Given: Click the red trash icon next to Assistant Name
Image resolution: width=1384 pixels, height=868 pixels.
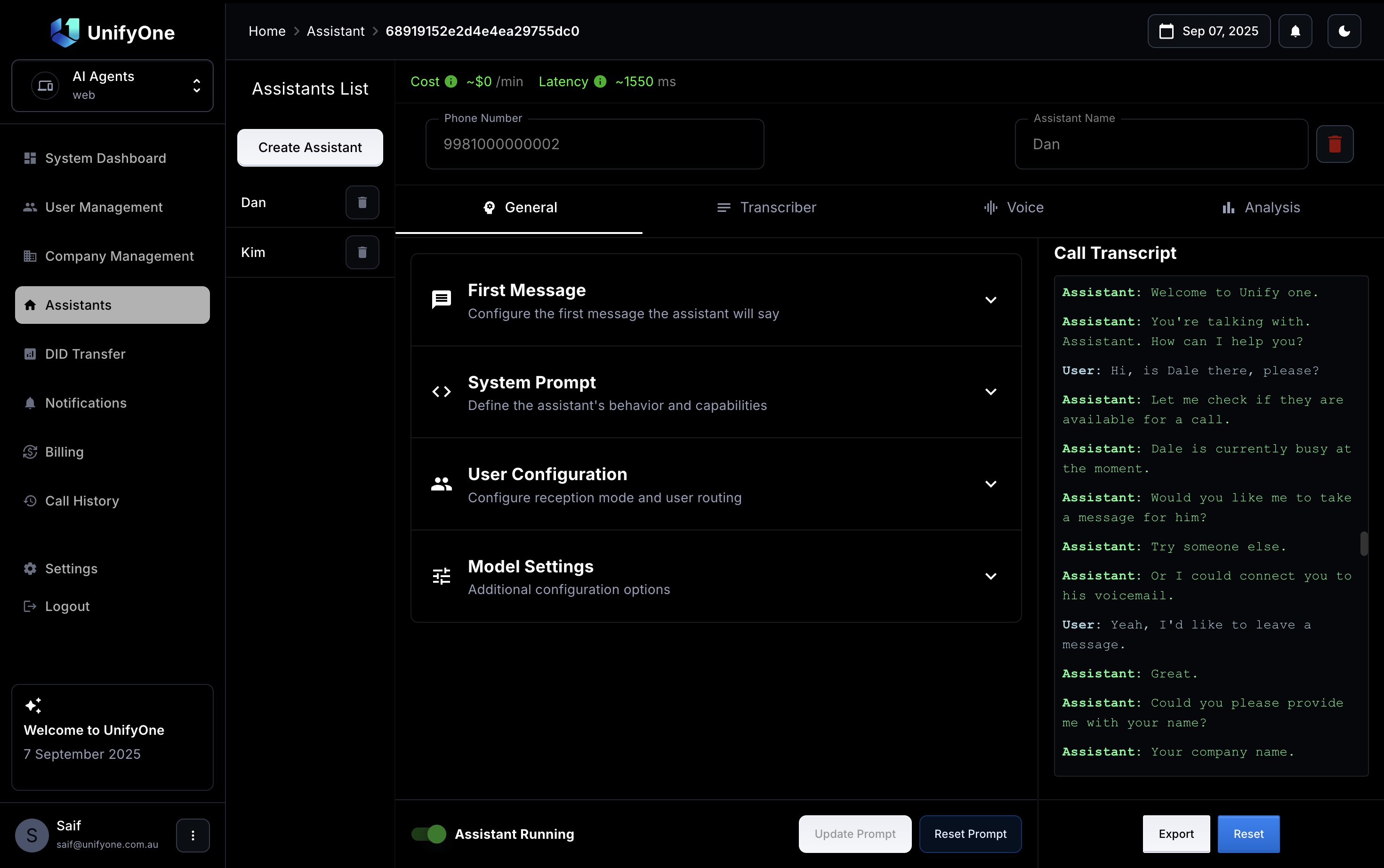Looking at the screenshot, I should coord(1335,144).
